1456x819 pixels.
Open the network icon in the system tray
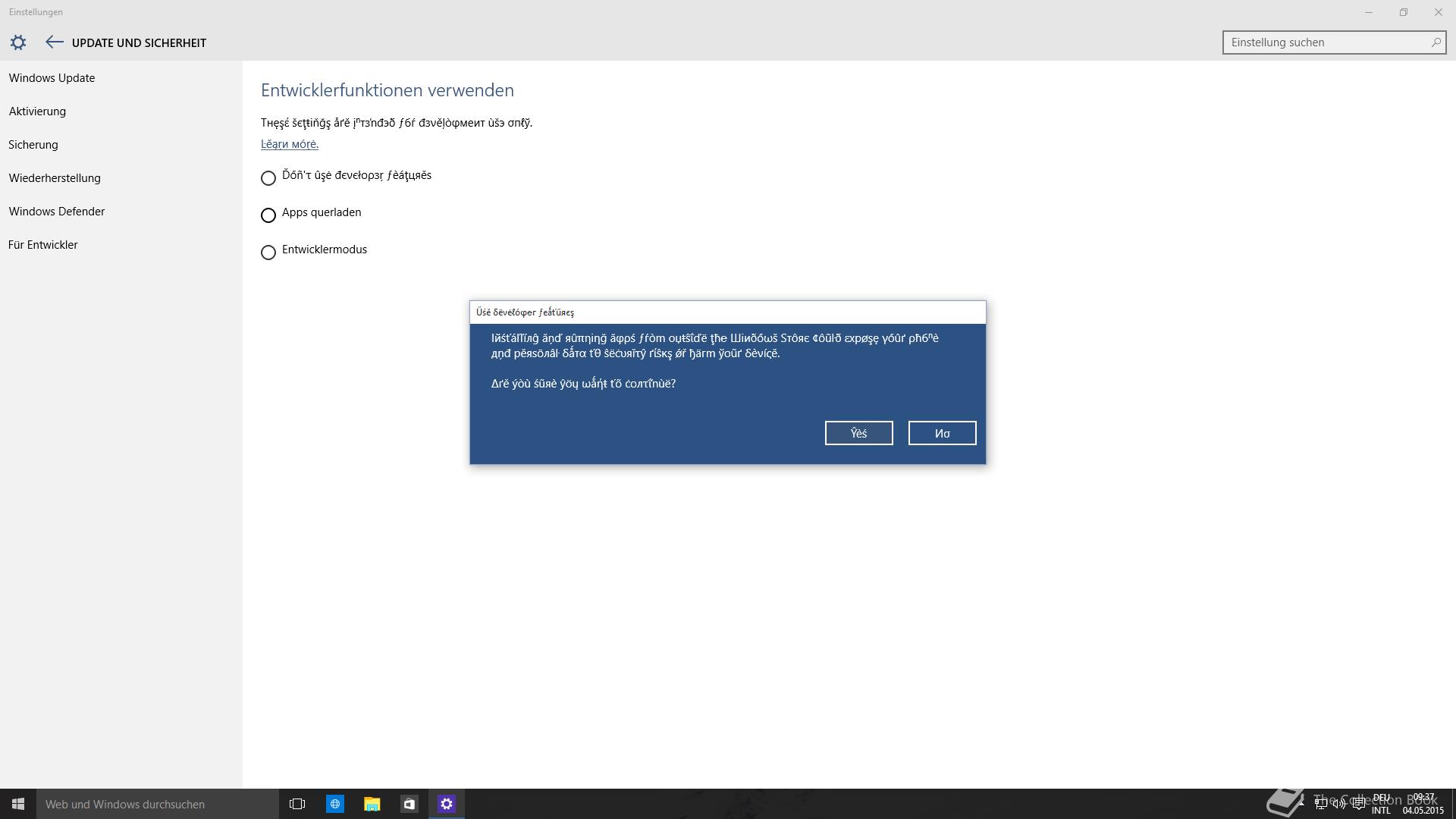tap(1321, 804)
